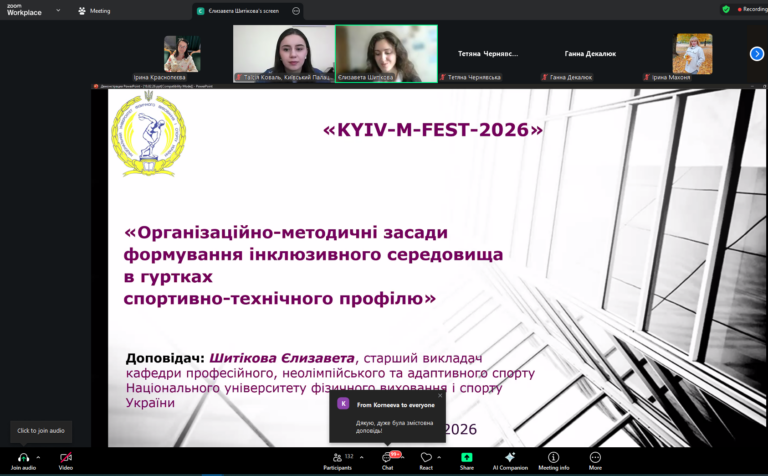The image size is (768, 476).
Task: Show next participants with blue arrow button
Action: (757, 53)
